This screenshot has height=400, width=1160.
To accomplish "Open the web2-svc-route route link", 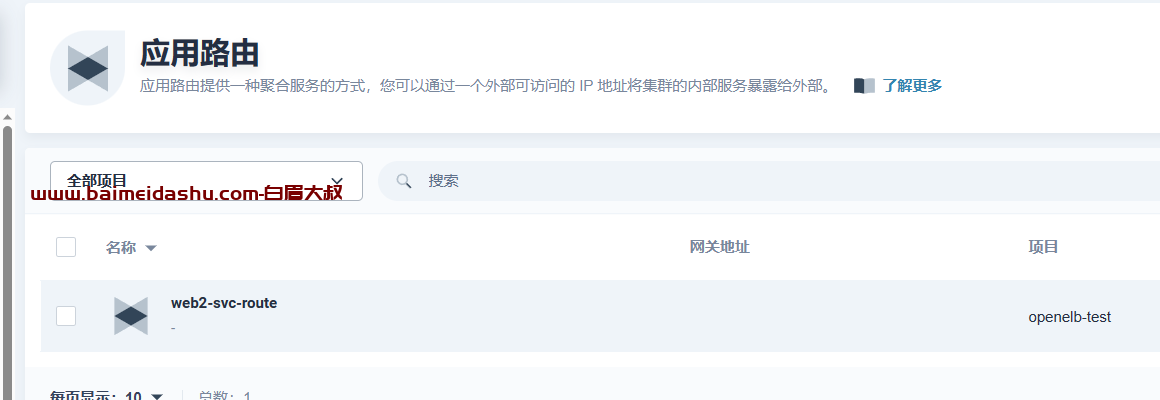I will [224, 303].
